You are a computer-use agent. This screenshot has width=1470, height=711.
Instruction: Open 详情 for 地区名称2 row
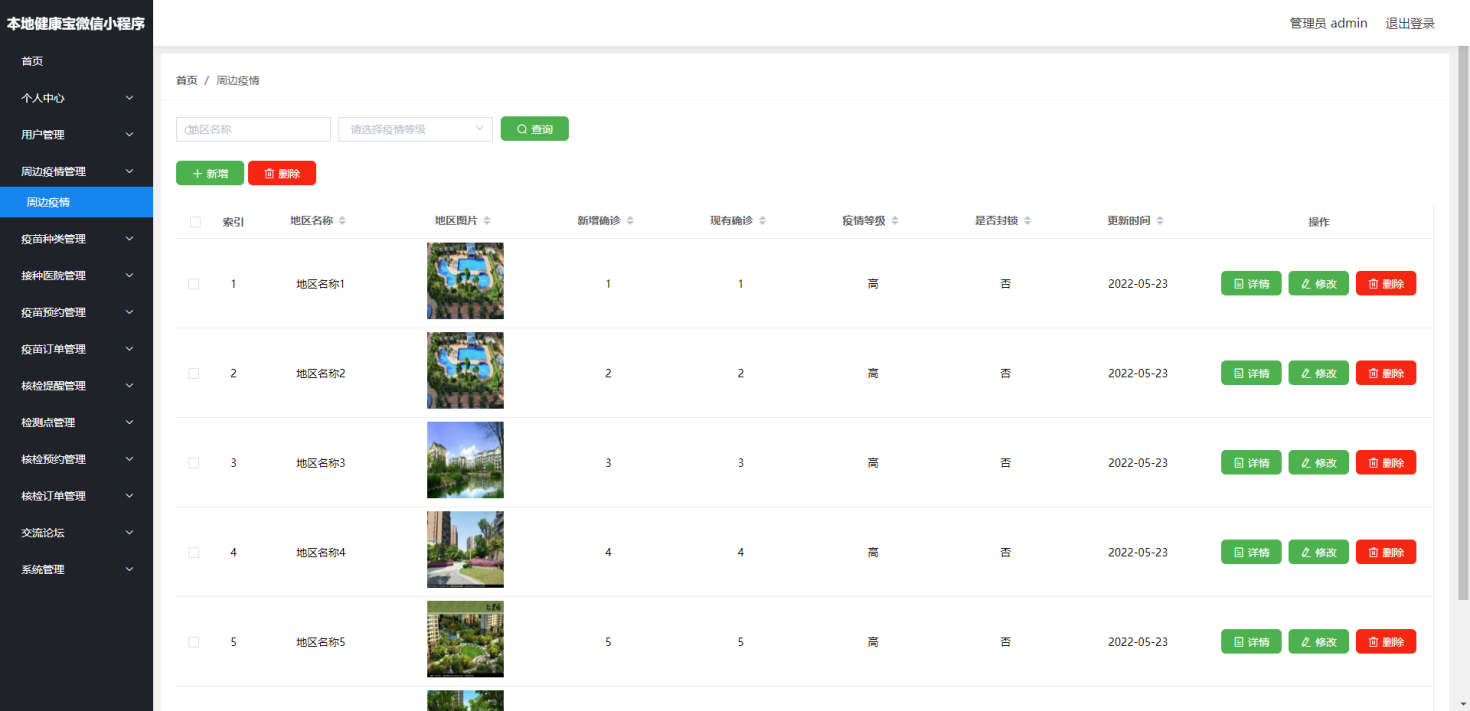1251,373
